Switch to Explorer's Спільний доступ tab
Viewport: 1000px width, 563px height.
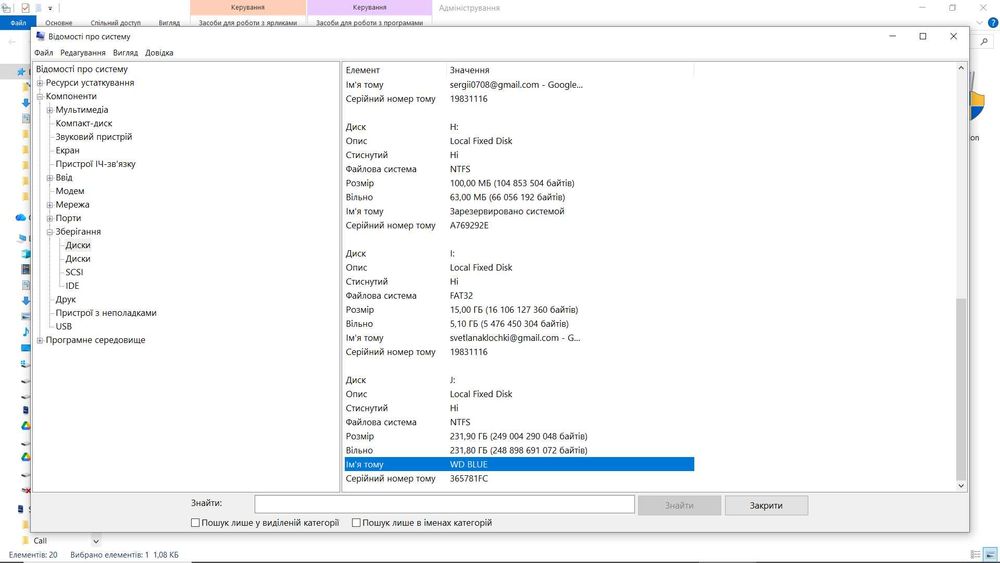click(115, 23)
